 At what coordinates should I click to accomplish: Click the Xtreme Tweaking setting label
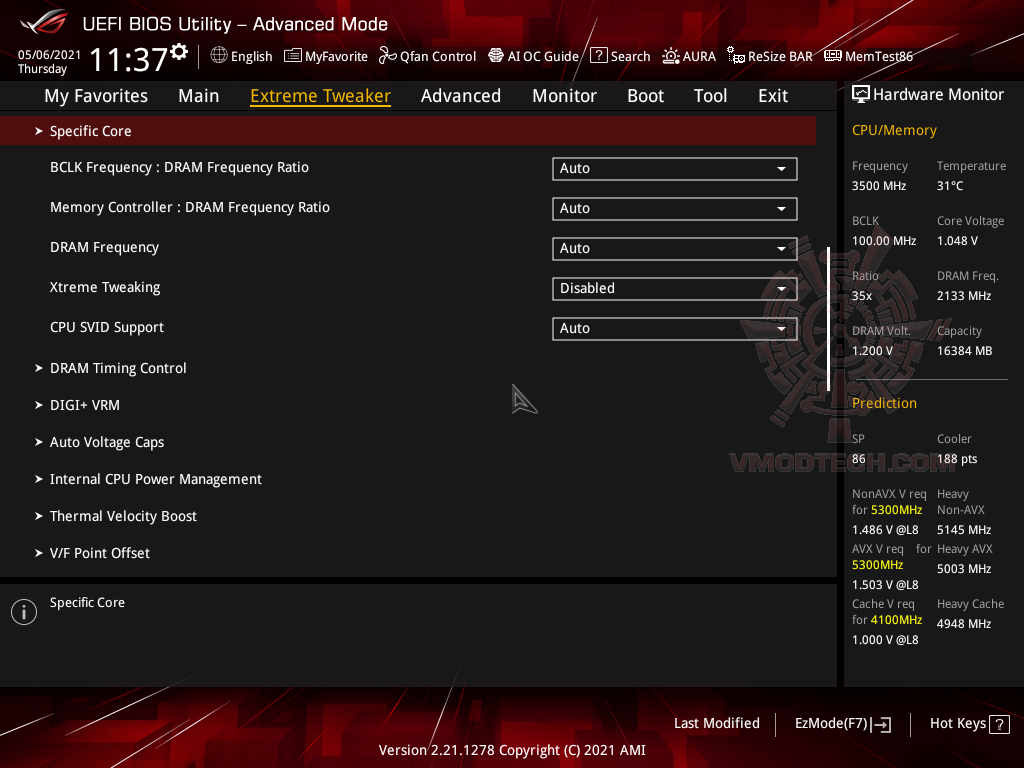(x=104, y=287)
